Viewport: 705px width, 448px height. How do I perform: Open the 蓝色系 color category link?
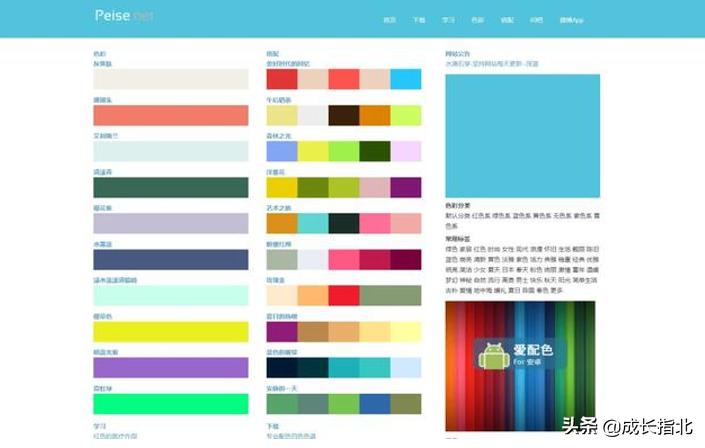click(522, 216)
